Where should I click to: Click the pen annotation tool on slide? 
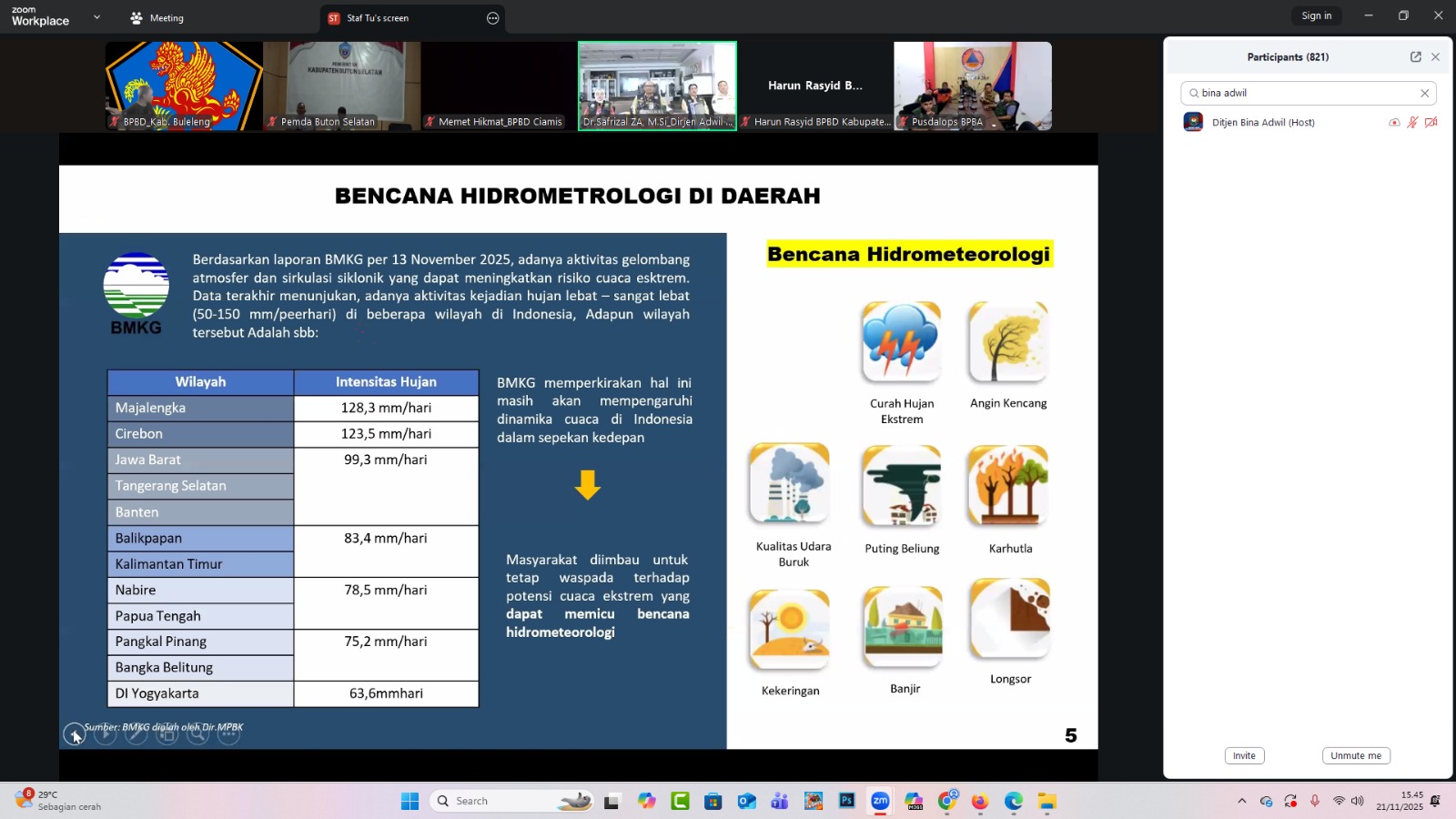click(x=136, y=733)
